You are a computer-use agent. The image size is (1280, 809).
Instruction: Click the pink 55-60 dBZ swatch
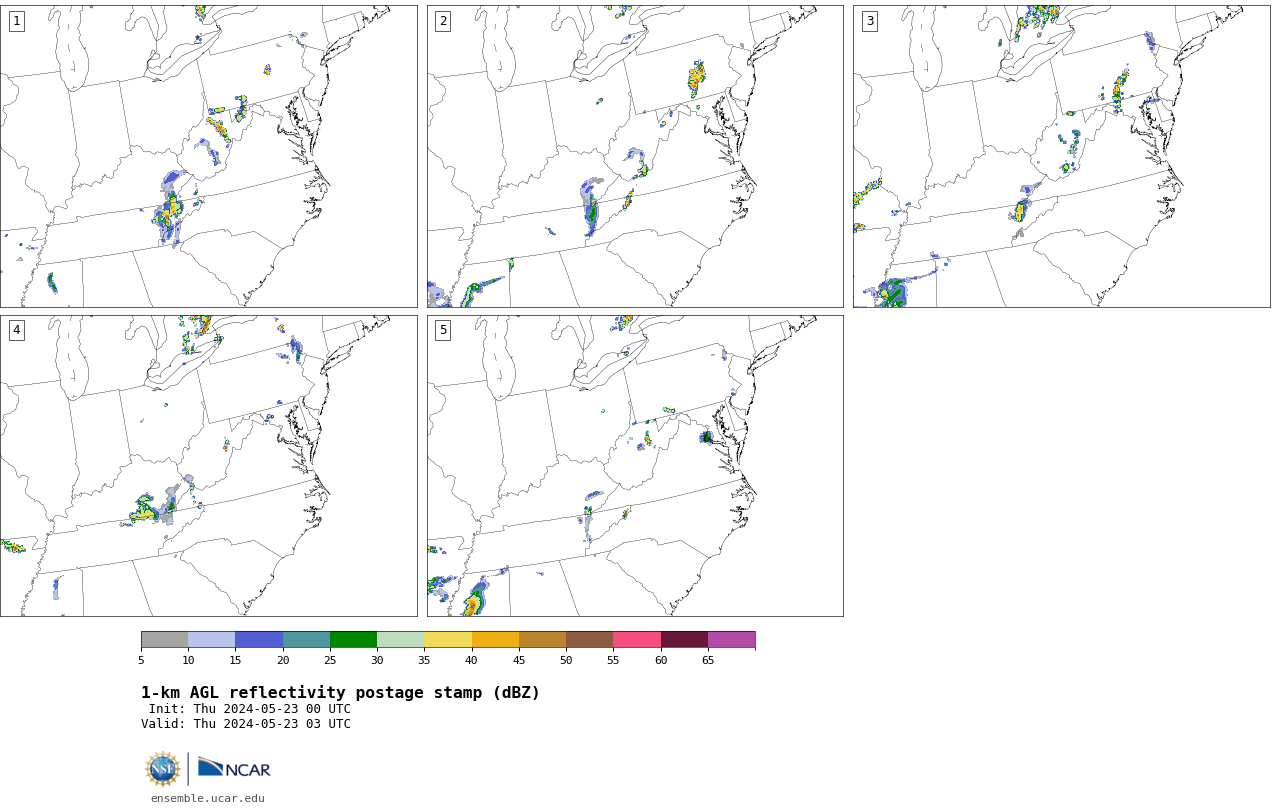[x=637, y=640]
